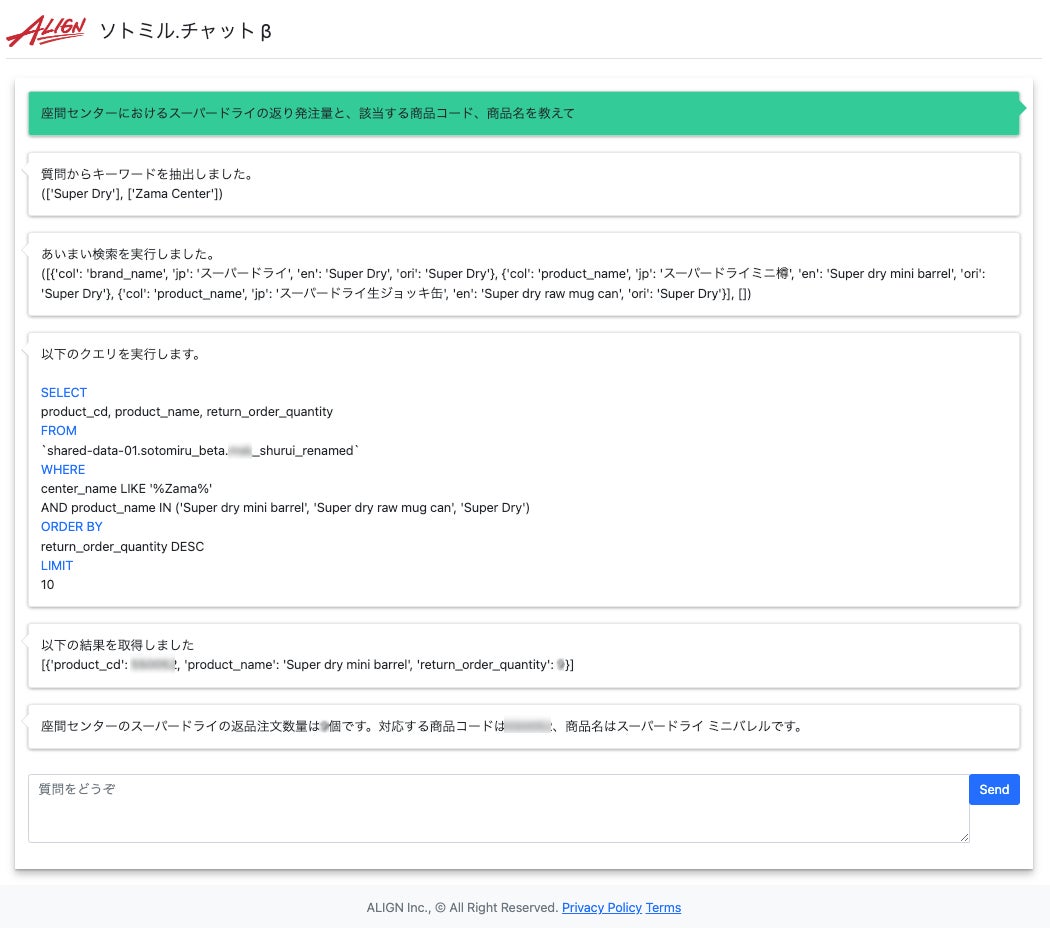Viewport: 1050px width, 928px height.
Task: Click the ORDER BY keyword
Action: point(72,526)
